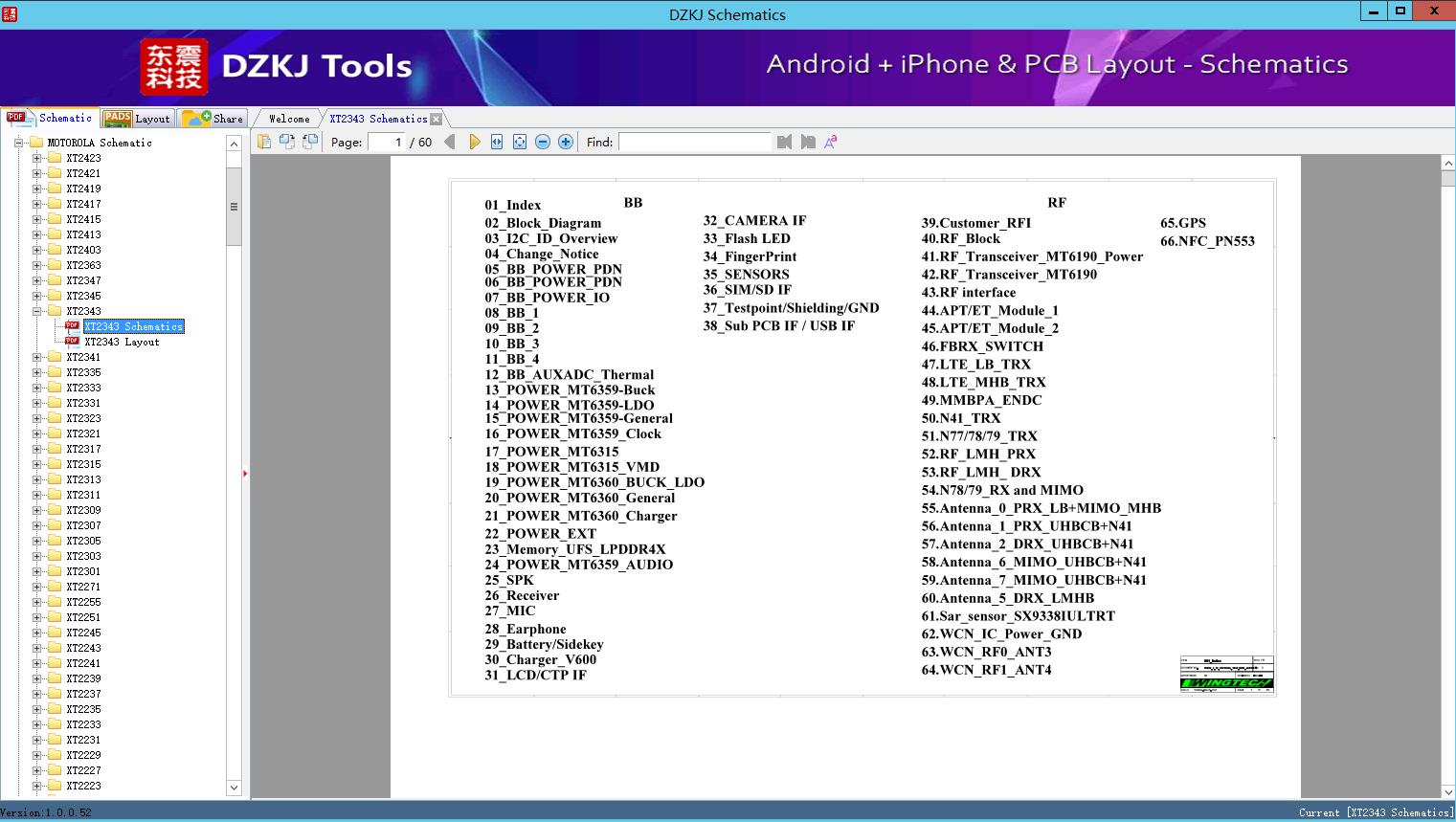Click the DZKJ red logo icon
Screen dimensions: 1456x822
coord(173,67)
